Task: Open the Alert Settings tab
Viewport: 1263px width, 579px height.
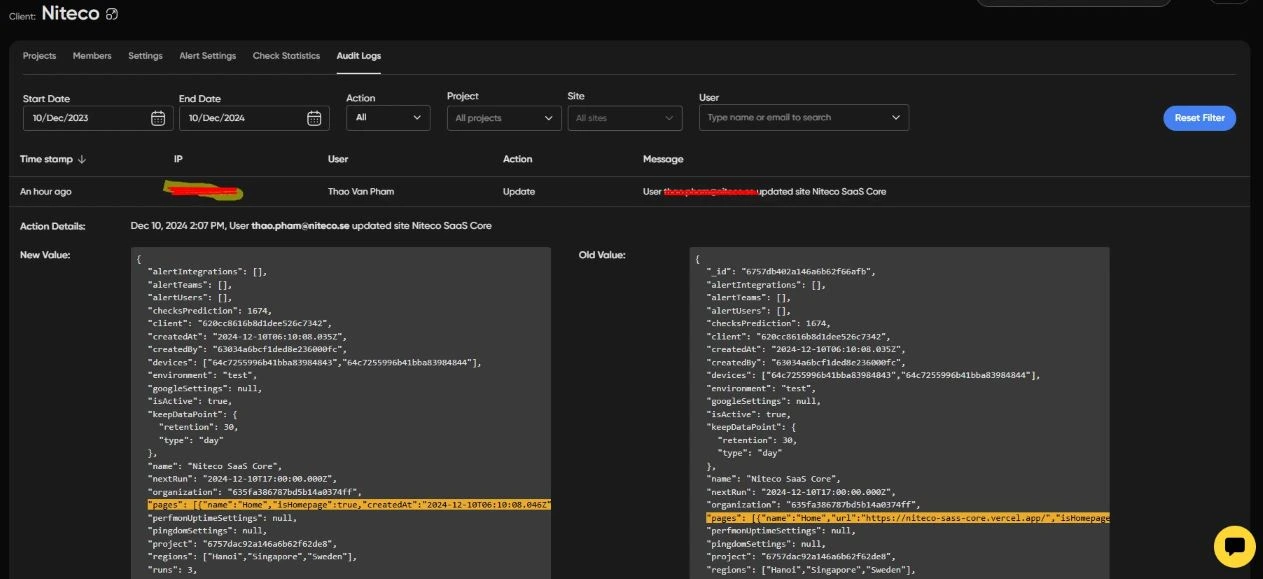Action: coord(207,56)
